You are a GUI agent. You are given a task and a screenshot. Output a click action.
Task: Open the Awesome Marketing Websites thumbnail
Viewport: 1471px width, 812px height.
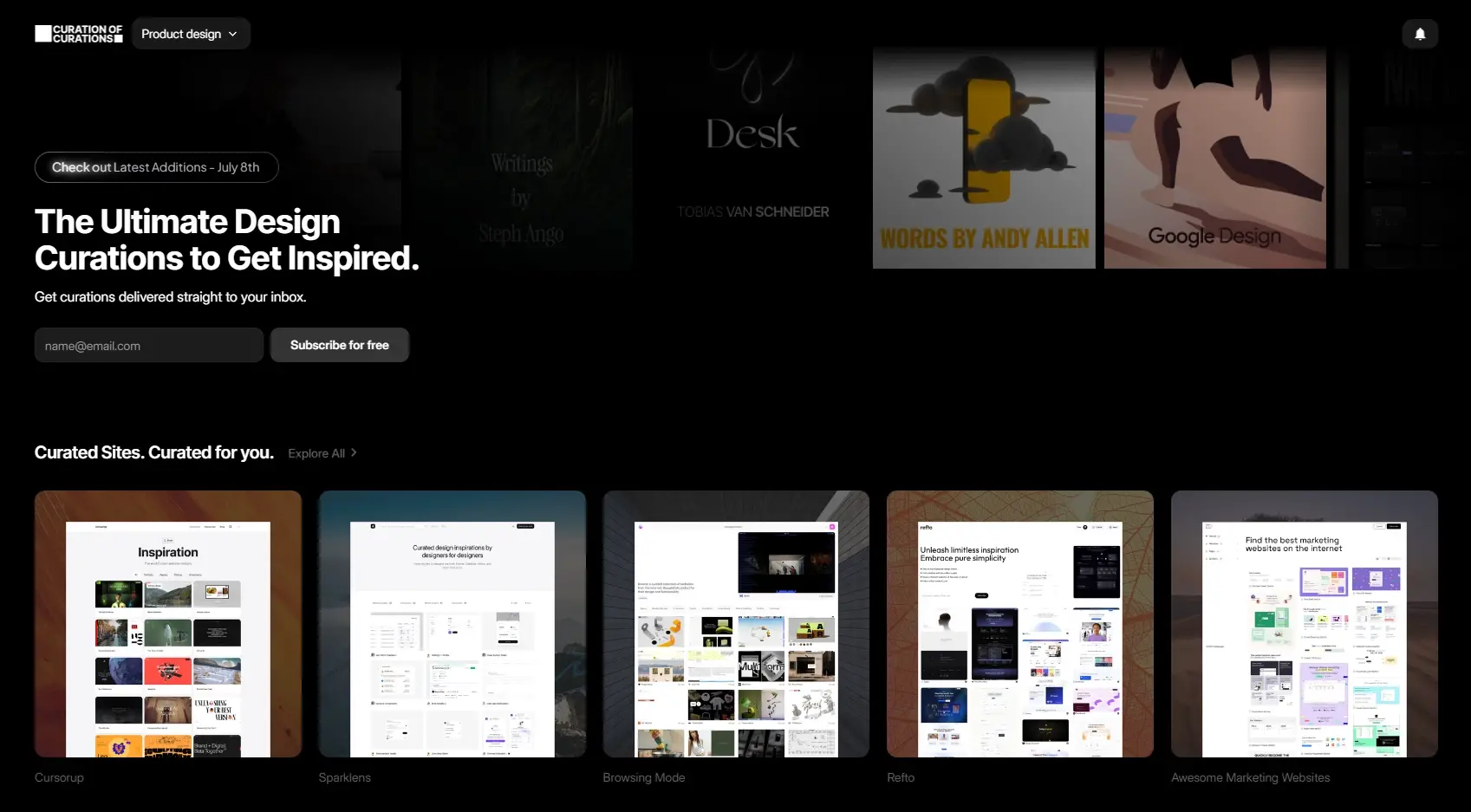1305,624
